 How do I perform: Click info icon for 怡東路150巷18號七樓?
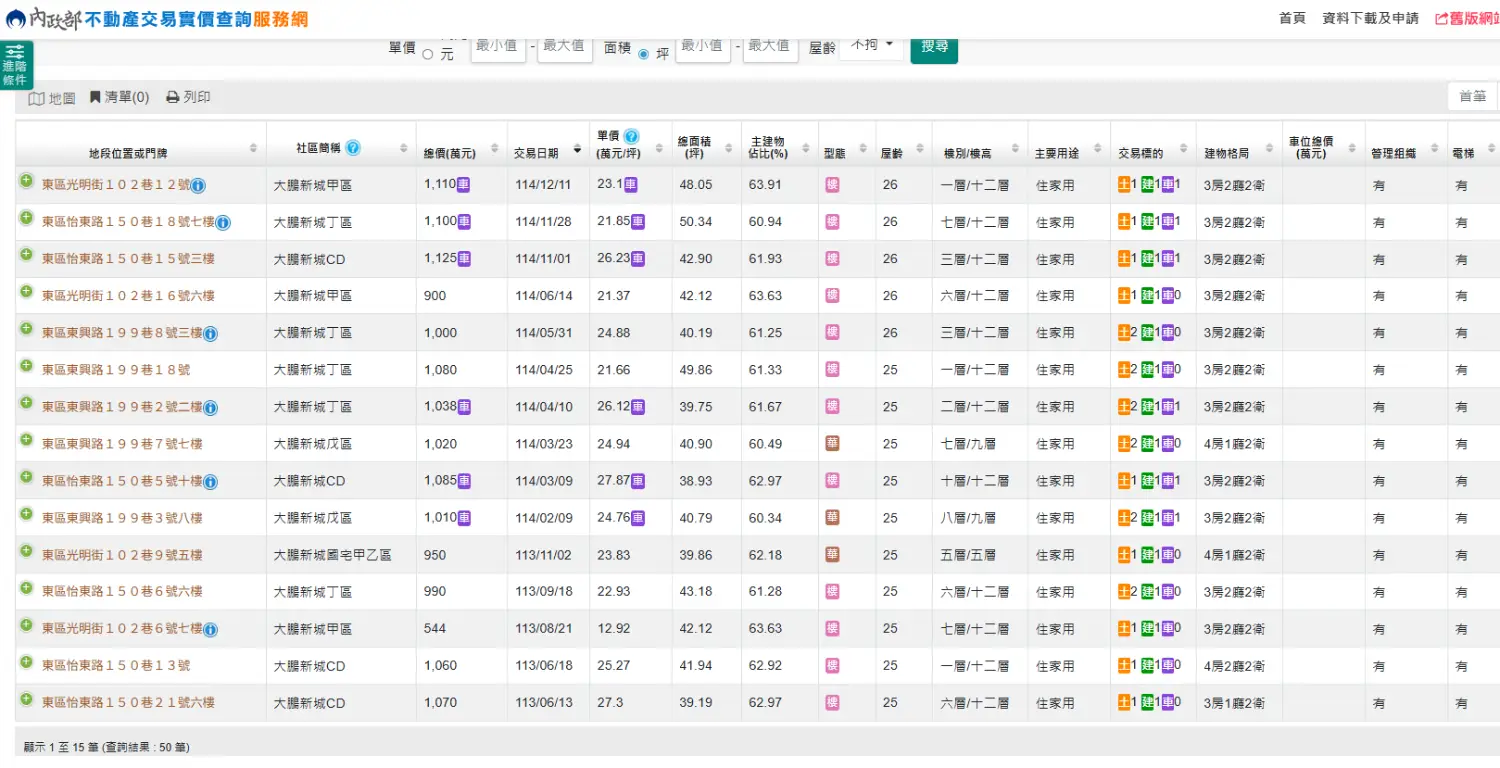tap(223, 222)
